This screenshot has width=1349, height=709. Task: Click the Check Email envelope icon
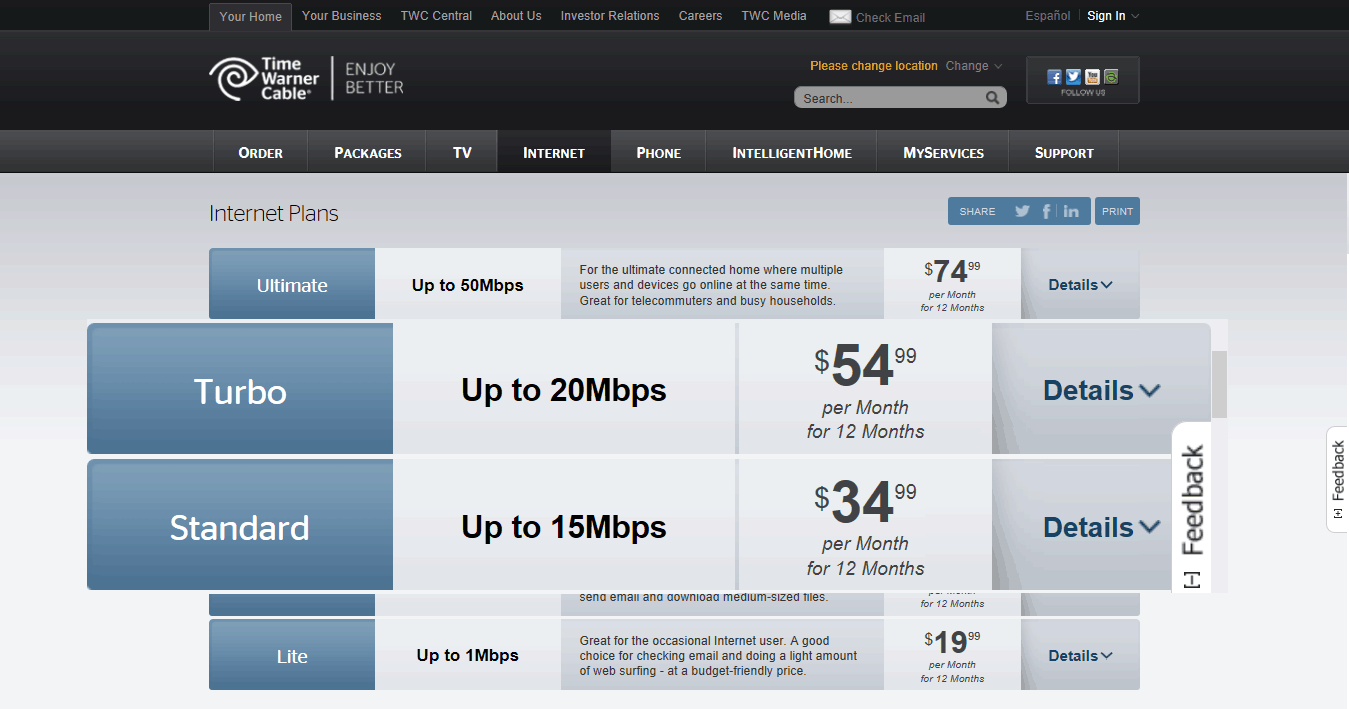coord(840,17)
